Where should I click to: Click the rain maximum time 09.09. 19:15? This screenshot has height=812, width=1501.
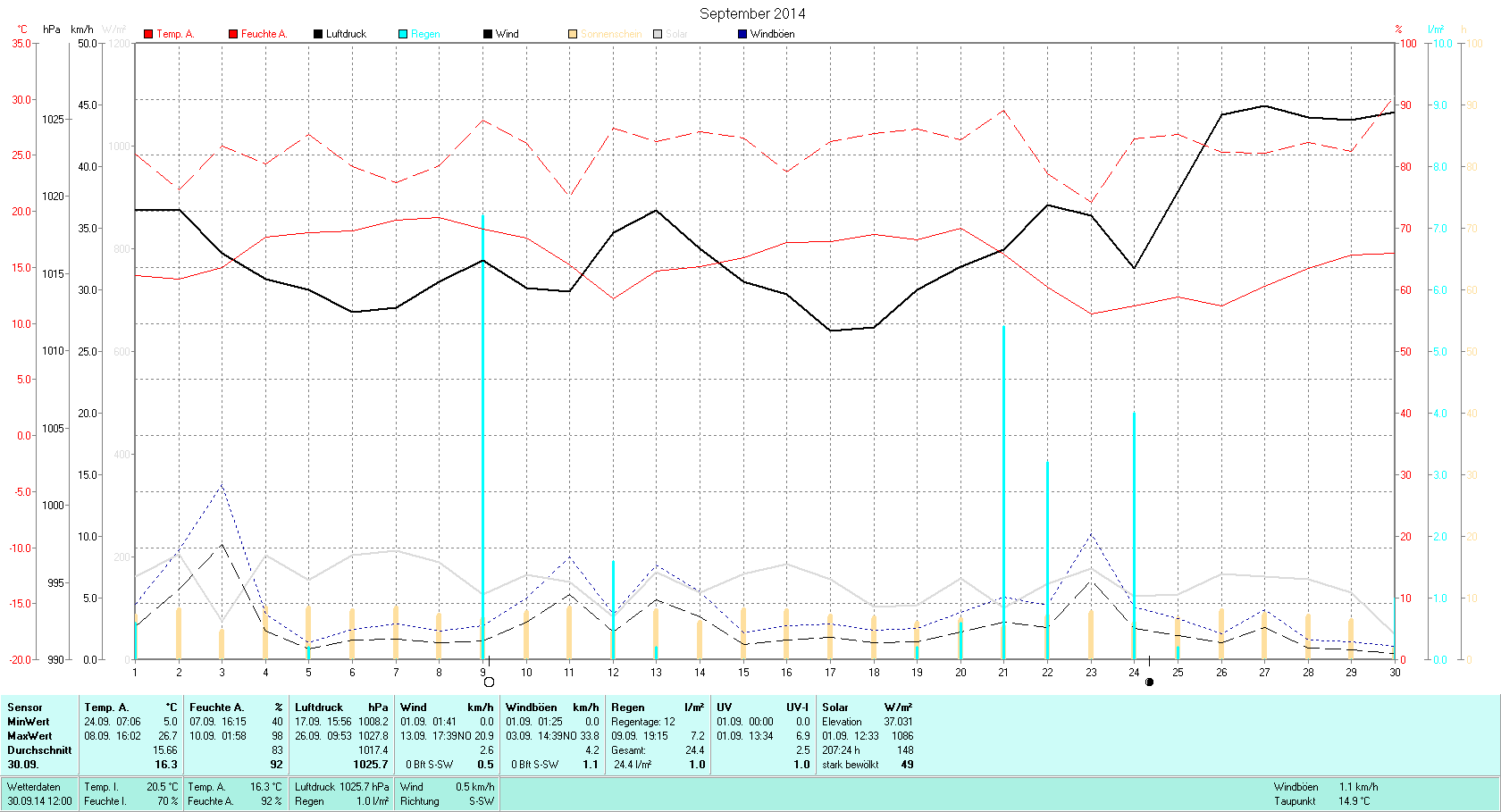[x=640, y=736]
